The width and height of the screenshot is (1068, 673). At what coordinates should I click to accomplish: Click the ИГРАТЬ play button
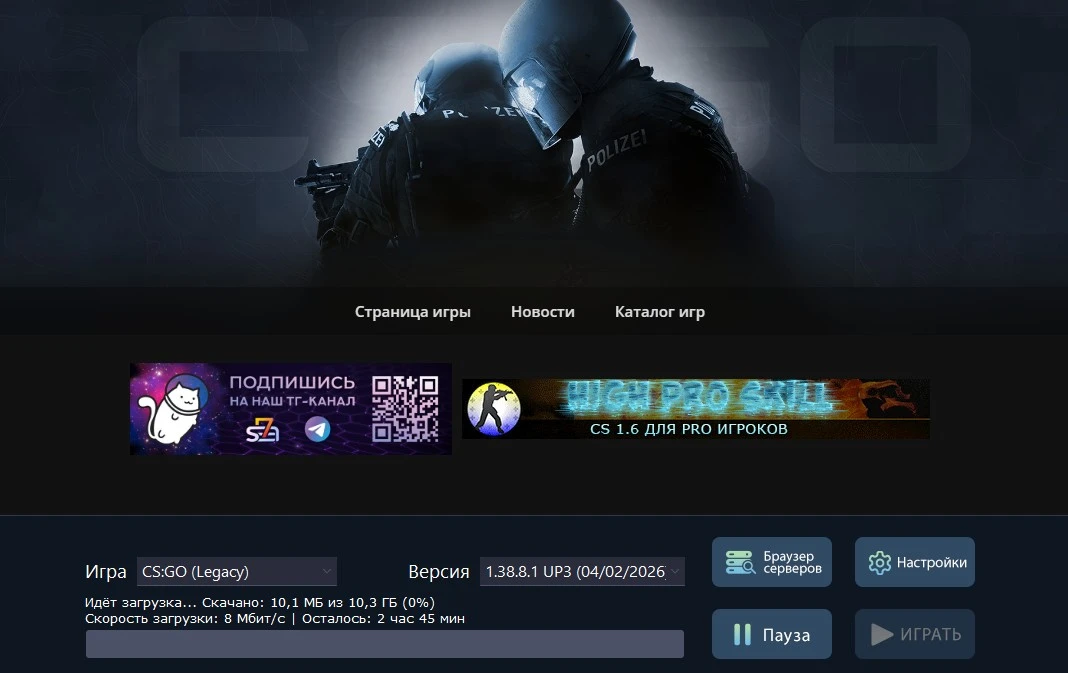(915, 634)
